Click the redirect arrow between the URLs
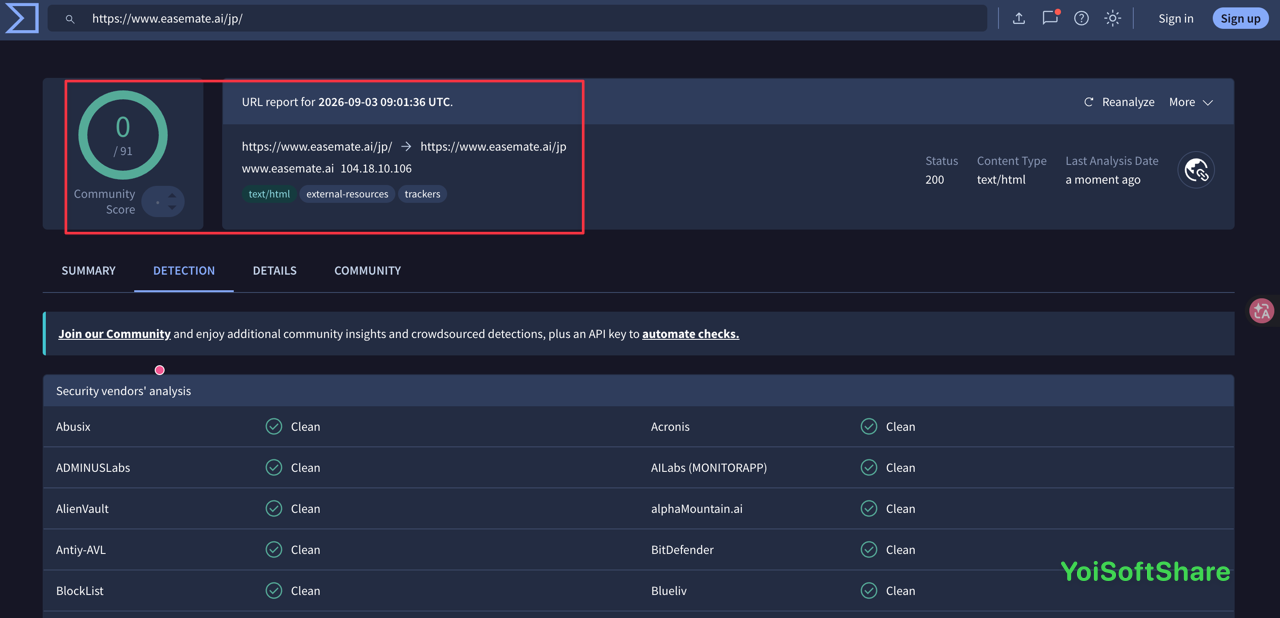Image resolution: width=1280 pixels, height=618 pixels. (x=406, y=146)
